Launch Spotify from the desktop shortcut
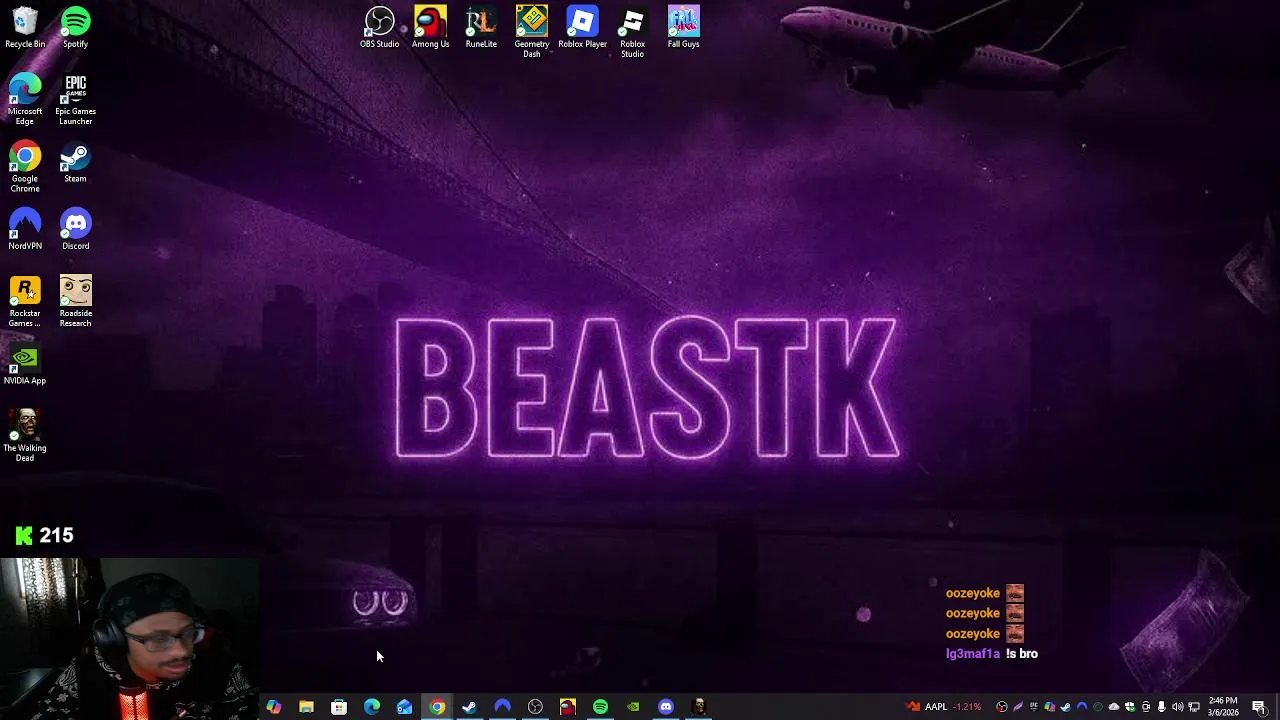 [75, 27]
